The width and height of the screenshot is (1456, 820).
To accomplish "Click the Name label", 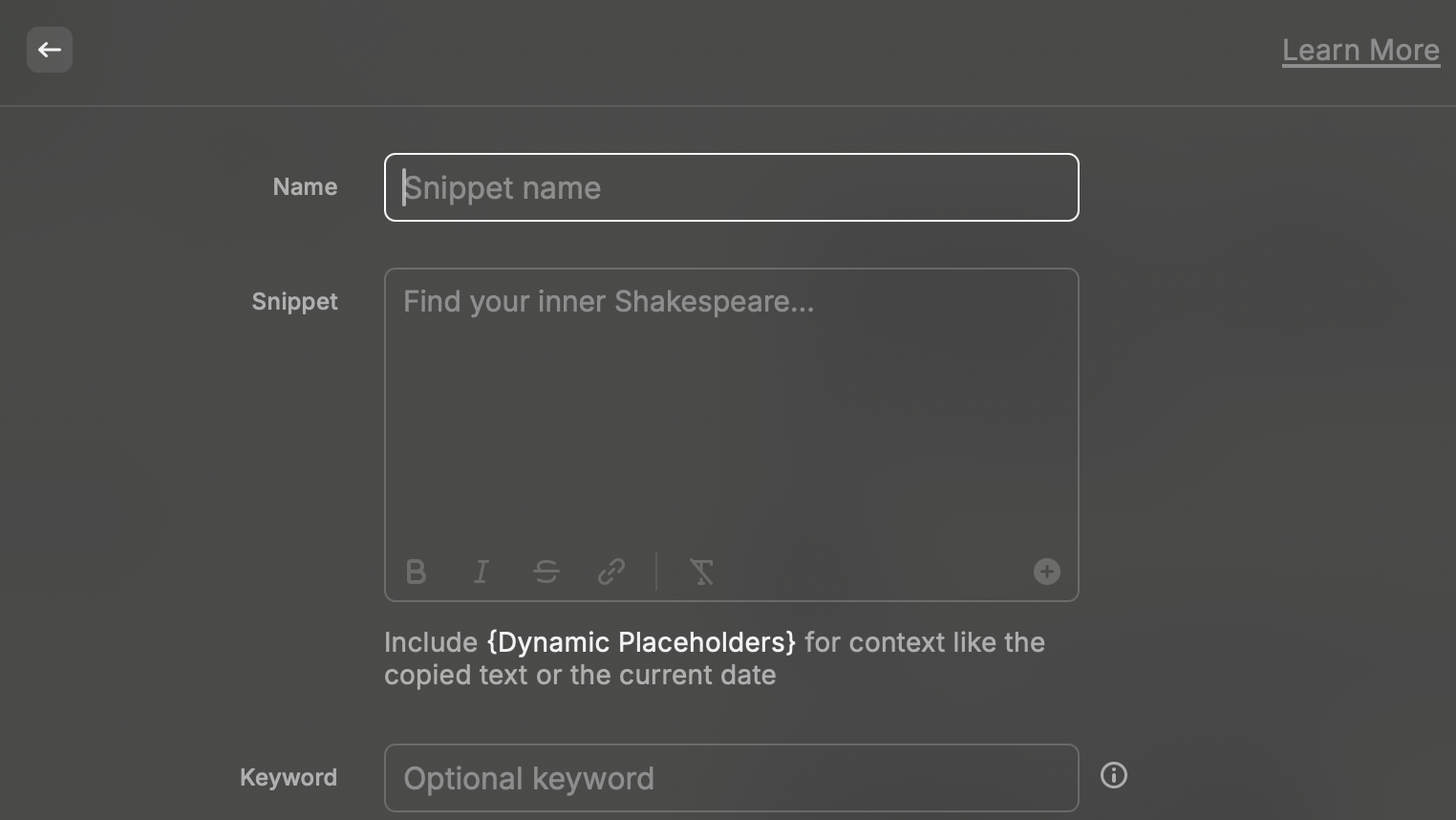I will coord(305,187).
